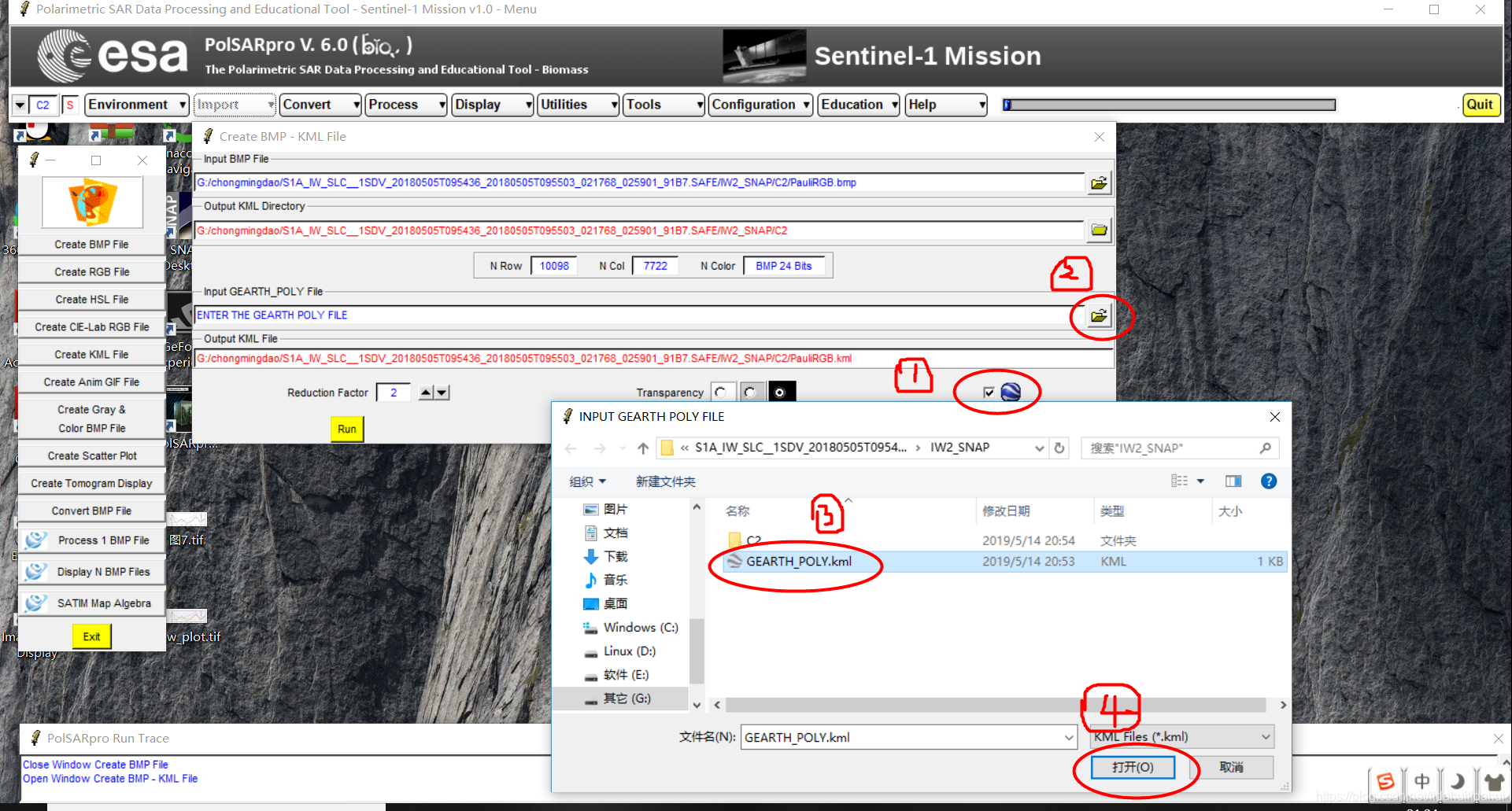
Task: Open the Import menu
Action: tap(235, 105)
